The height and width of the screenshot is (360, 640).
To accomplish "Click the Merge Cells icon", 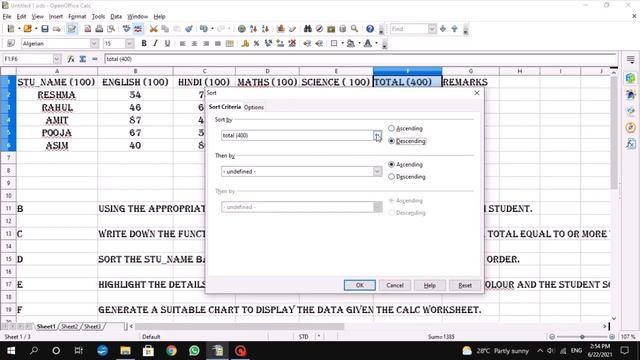I will 230,43.
